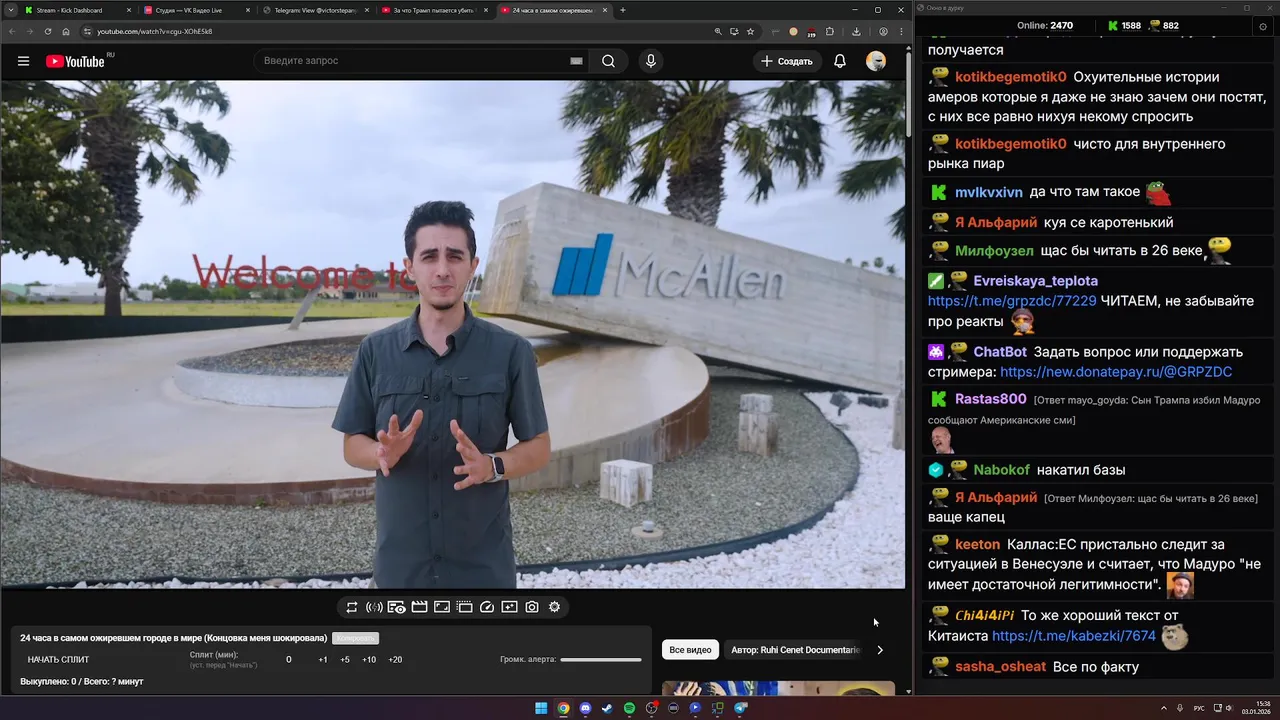The width and height of the screenshot is (1280, 720).
Task: Open the on-screen keyboard in search box
Action: click(x=576, y=61)
